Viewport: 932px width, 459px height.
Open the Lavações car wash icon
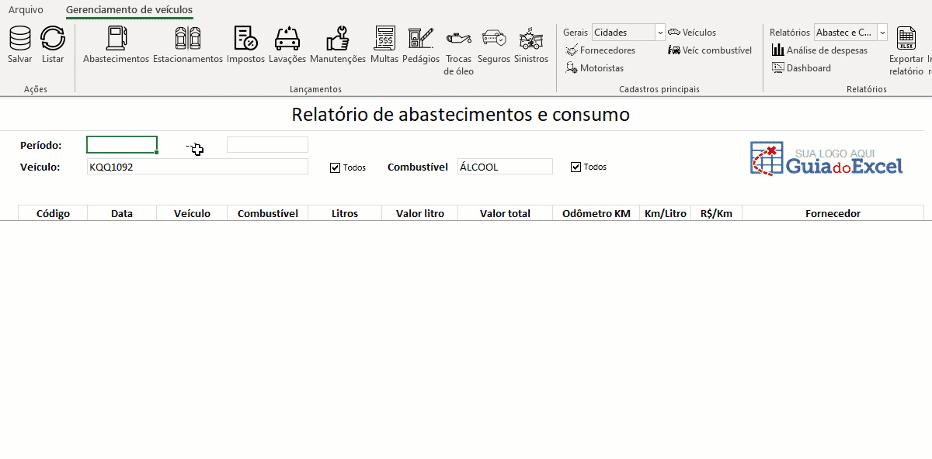[287, 39]
